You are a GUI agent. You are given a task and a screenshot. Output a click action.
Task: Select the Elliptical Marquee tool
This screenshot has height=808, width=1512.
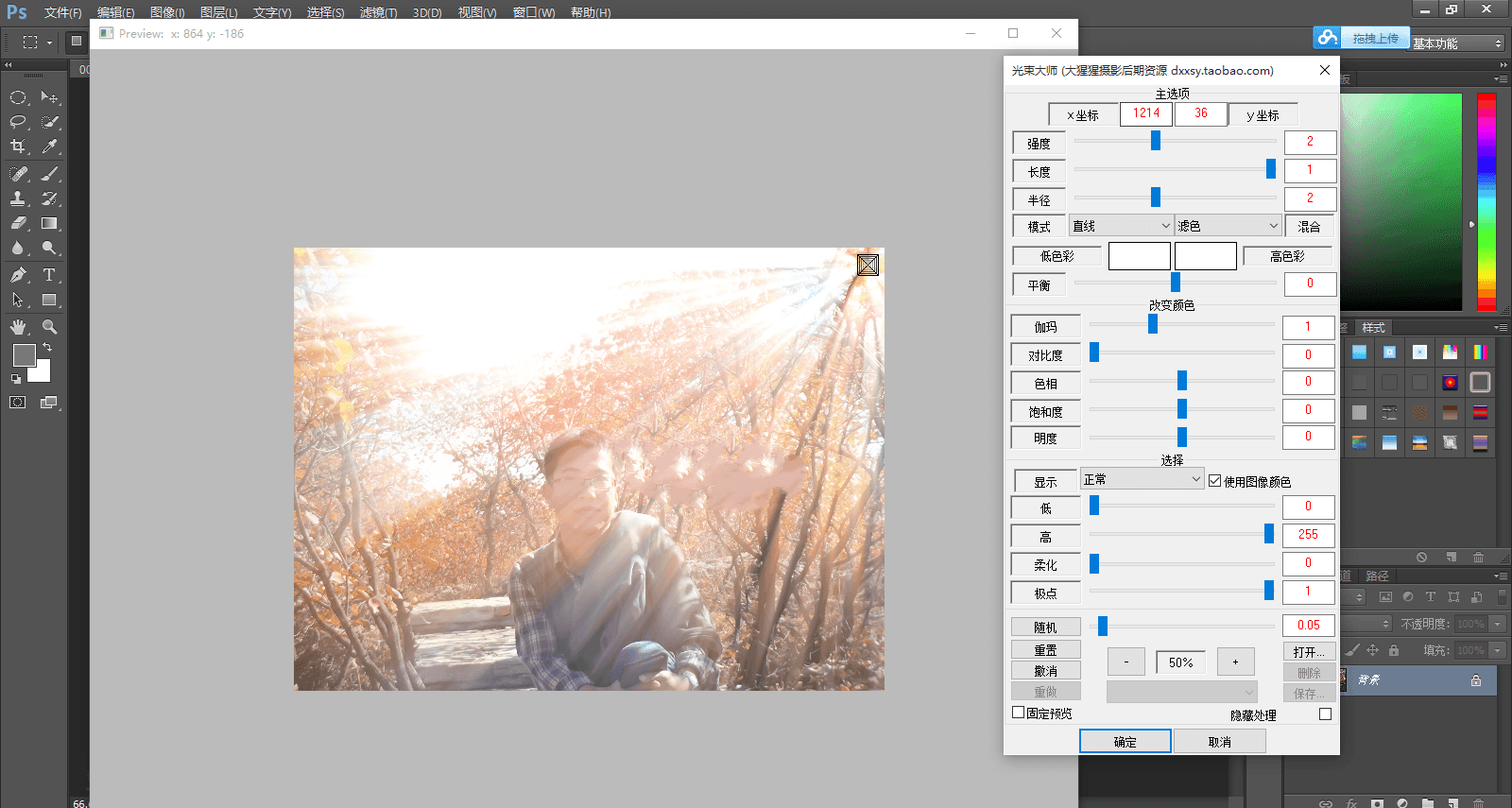(x=18, y=97)
